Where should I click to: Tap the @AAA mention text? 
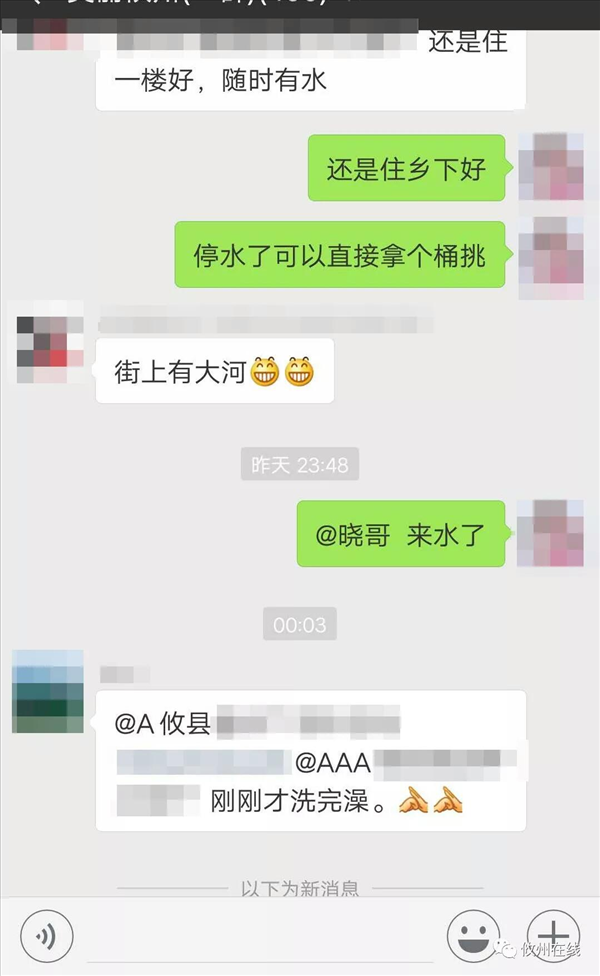tap(333, 762)
